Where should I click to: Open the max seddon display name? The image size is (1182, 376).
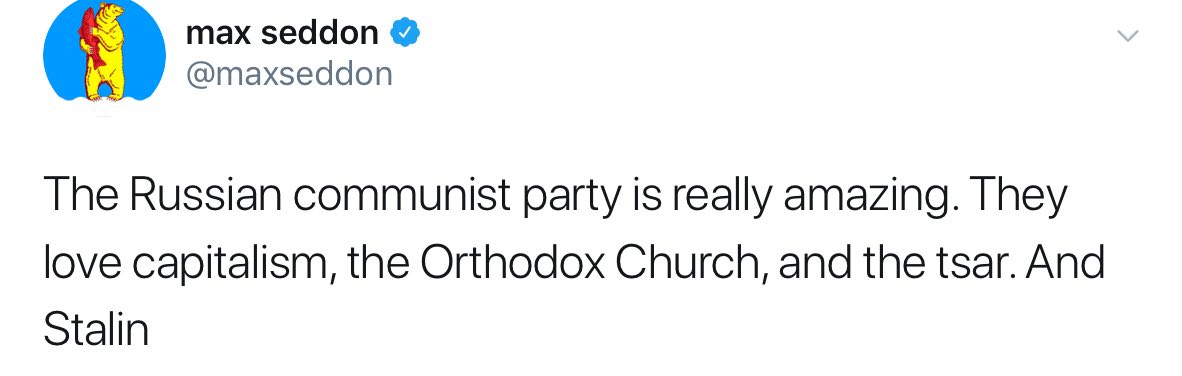(281, 33)
